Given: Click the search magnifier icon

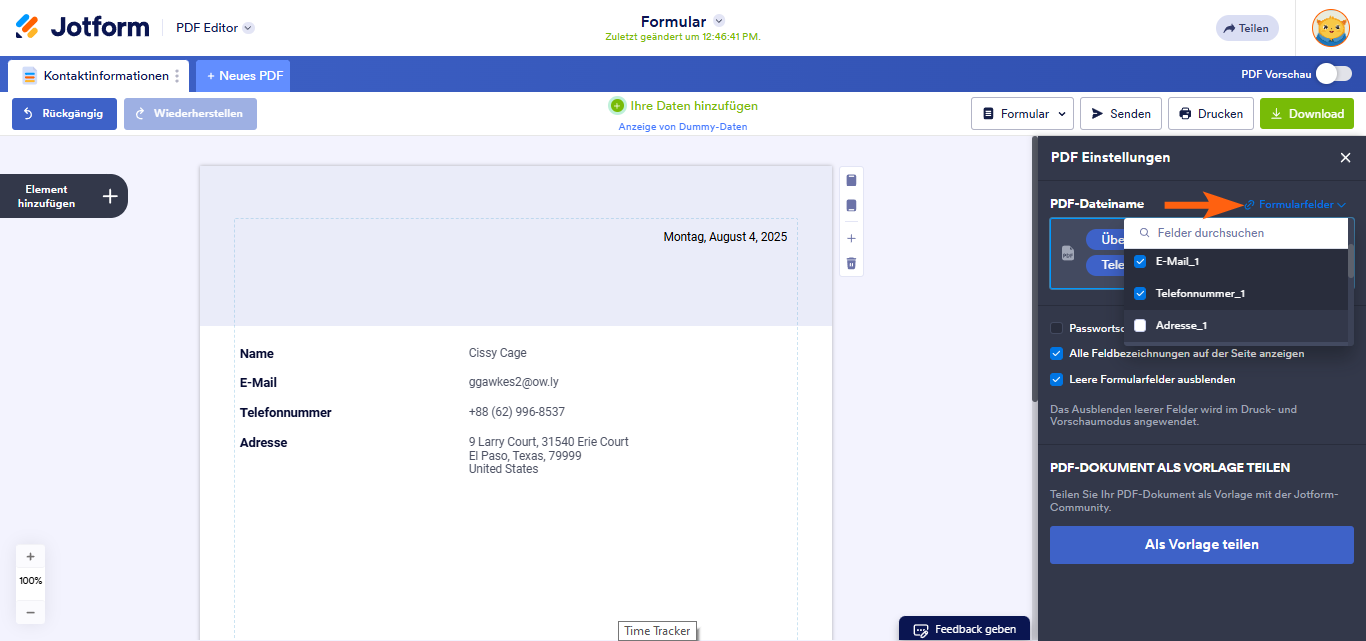Looking at the screenshot, I should point(1144,233).
